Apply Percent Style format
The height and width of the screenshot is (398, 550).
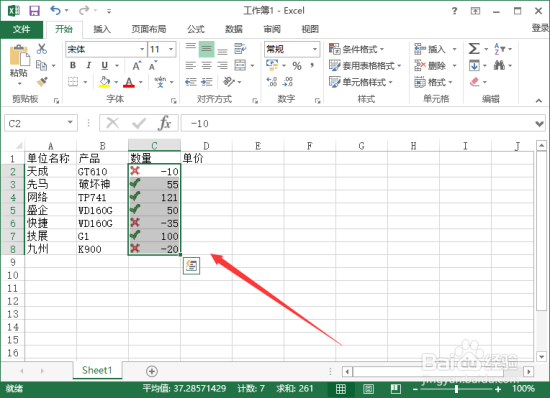(x=297, y=66)
